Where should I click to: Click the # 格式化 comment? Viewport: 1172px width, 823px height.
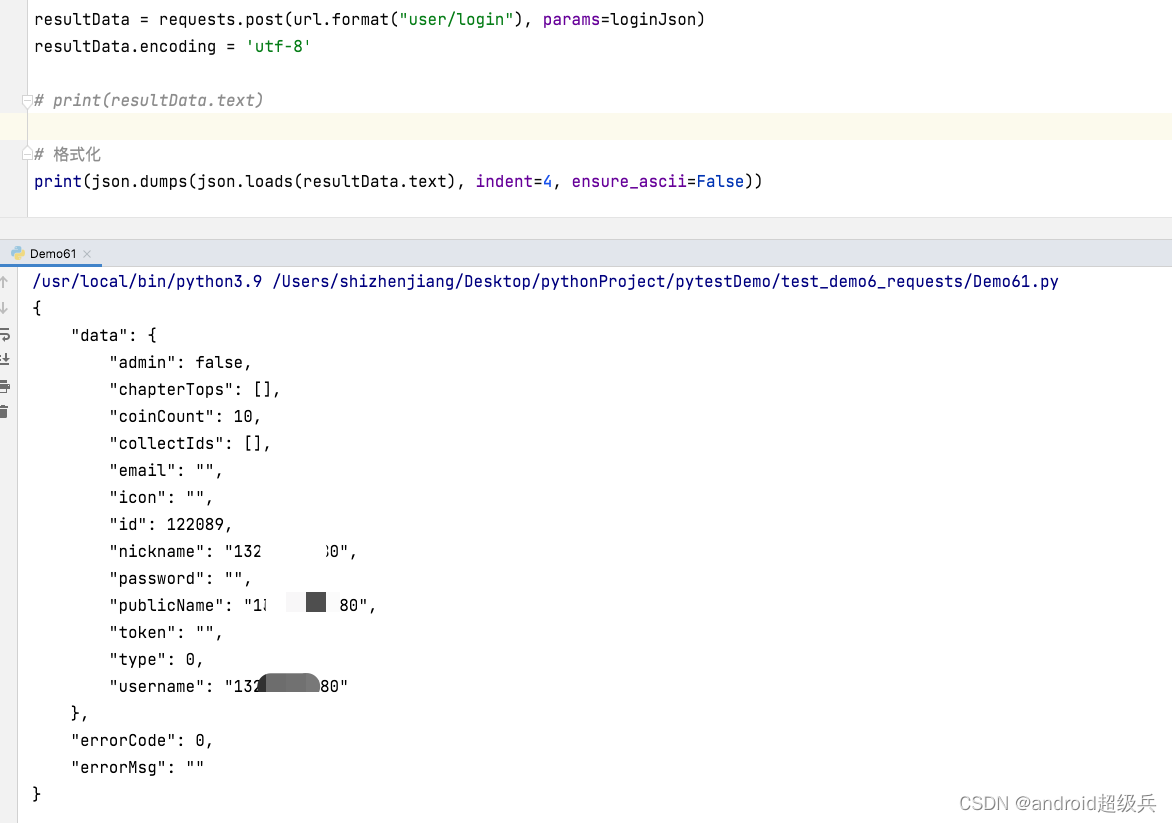(x=67, y=154)
